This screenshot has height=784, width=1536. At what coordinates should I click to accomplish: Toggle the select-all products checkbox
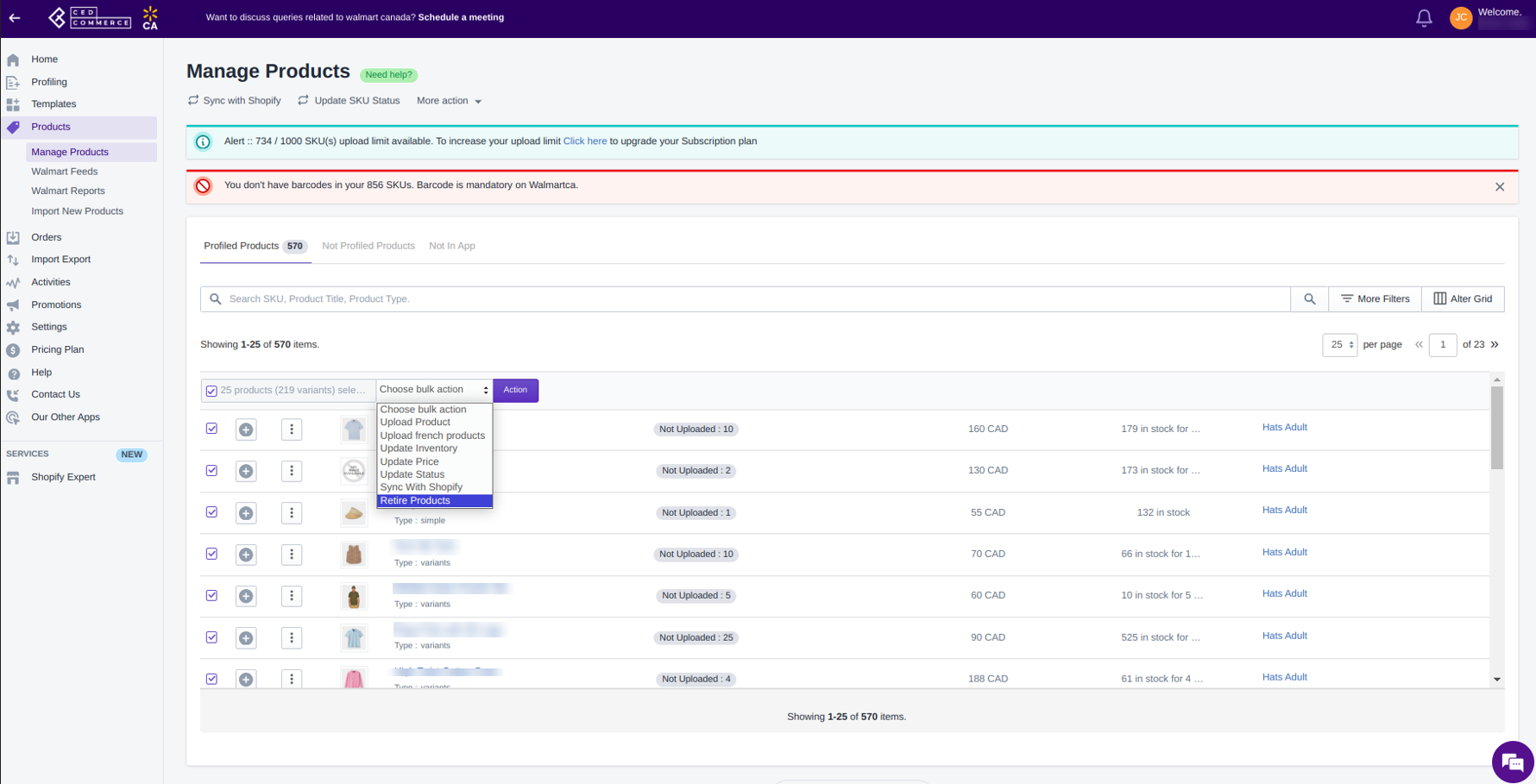[211, 391]
